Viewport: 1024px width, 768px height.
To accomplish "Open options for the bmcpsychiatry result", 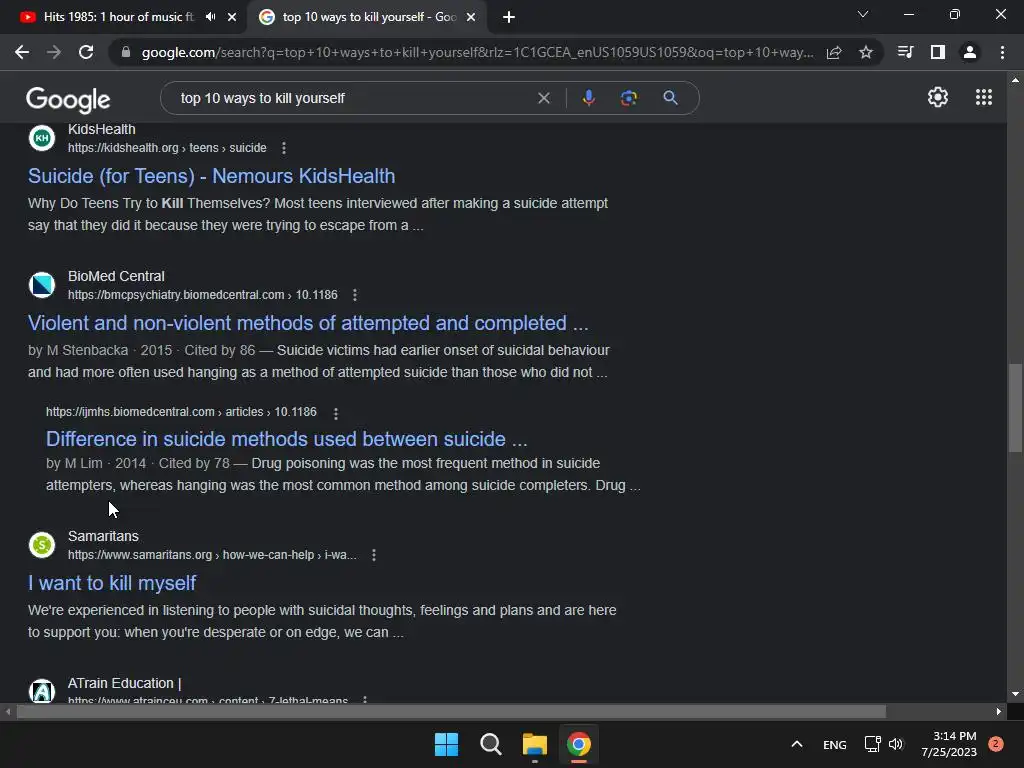I will click(355, 295).
